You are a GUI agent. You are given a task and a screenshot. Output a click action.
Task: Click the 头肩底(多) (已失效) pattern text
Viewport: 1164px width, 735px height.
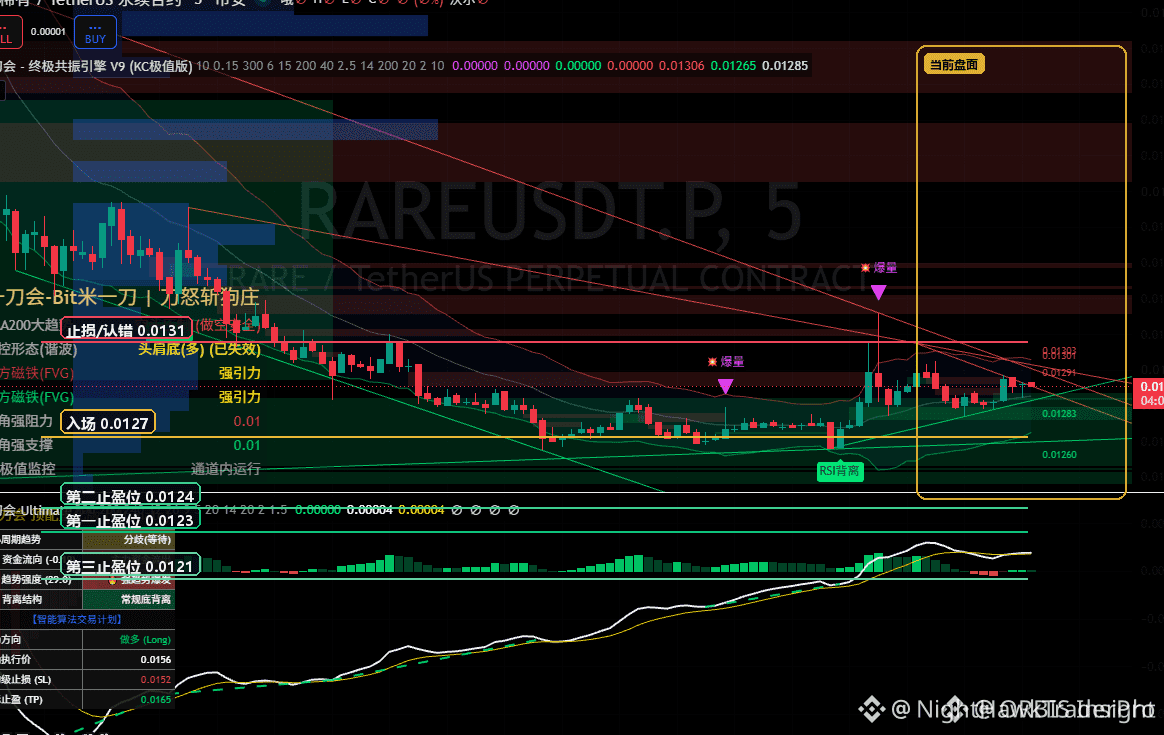tap(199, 349)
